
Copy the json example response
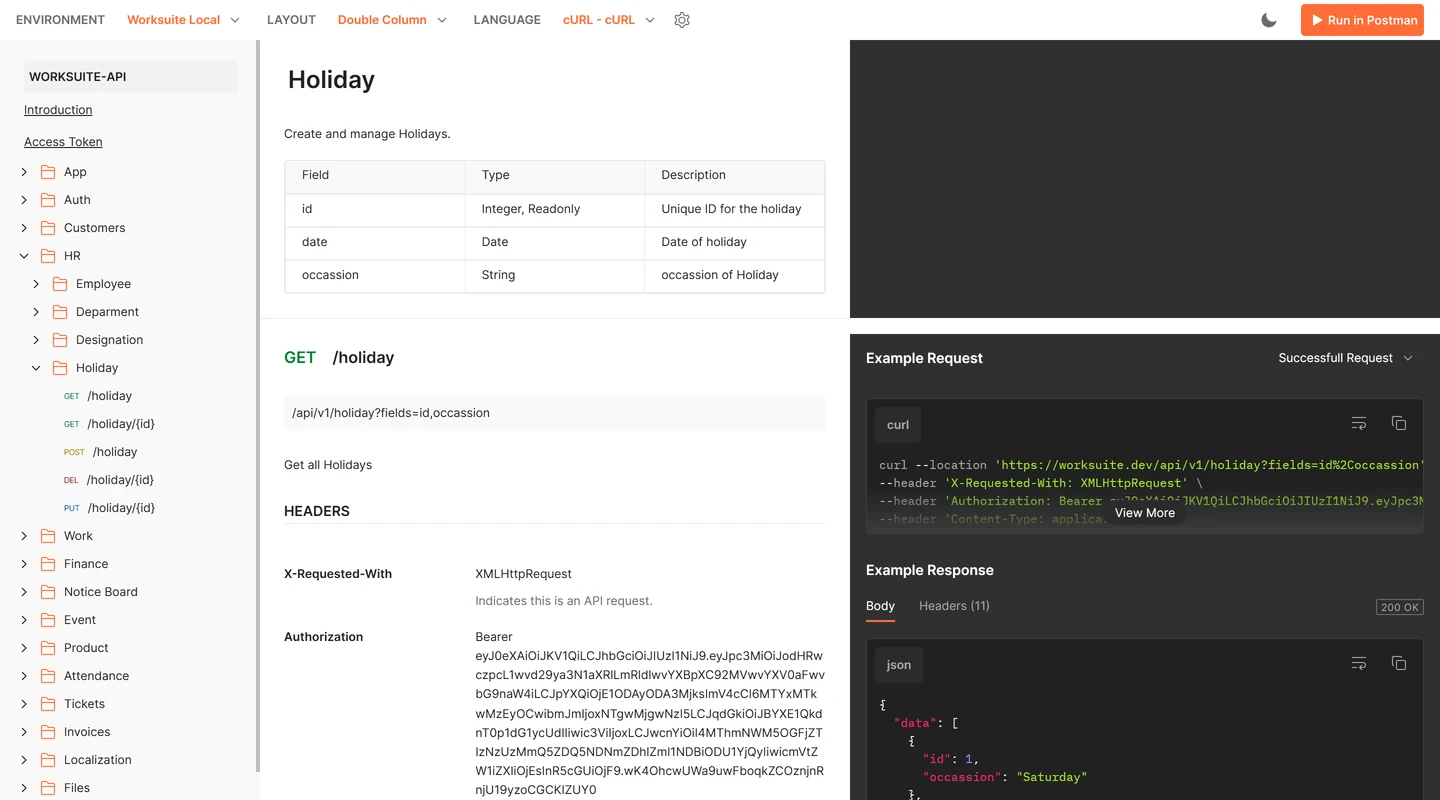click(1399, 664)
